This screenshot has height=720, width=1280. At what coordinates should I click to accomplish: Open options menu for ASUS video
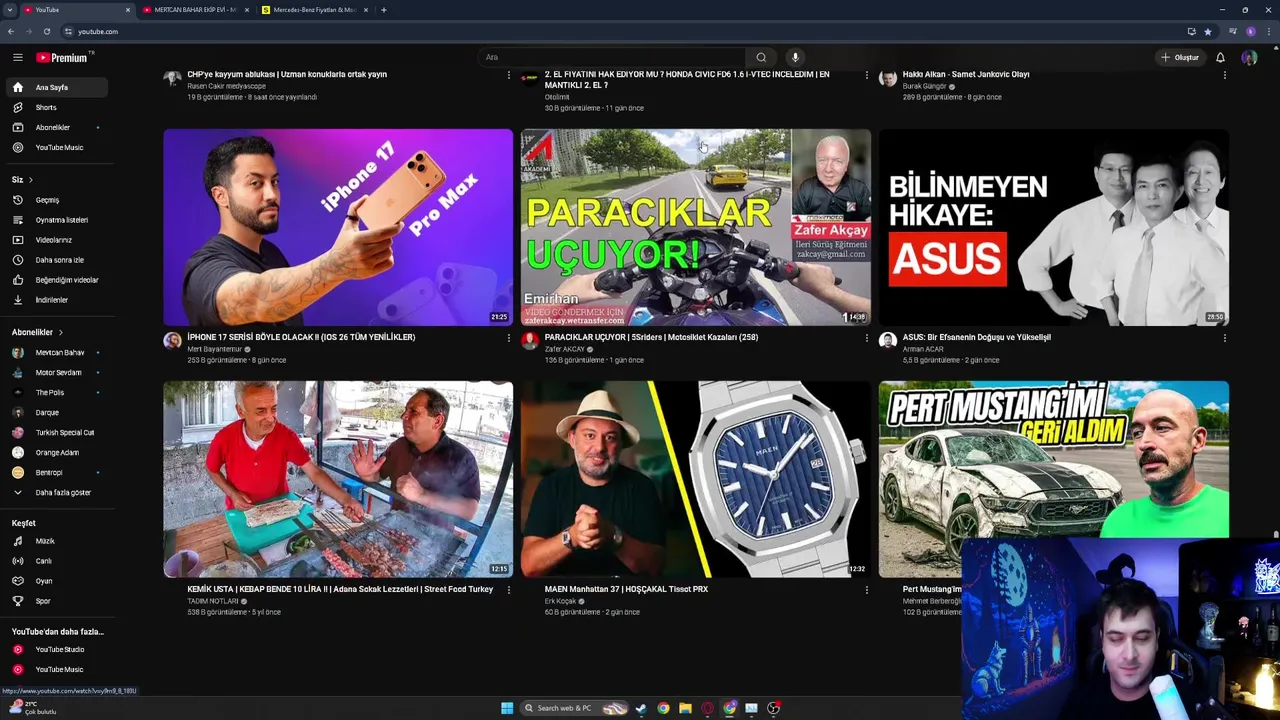[1224, 338]
